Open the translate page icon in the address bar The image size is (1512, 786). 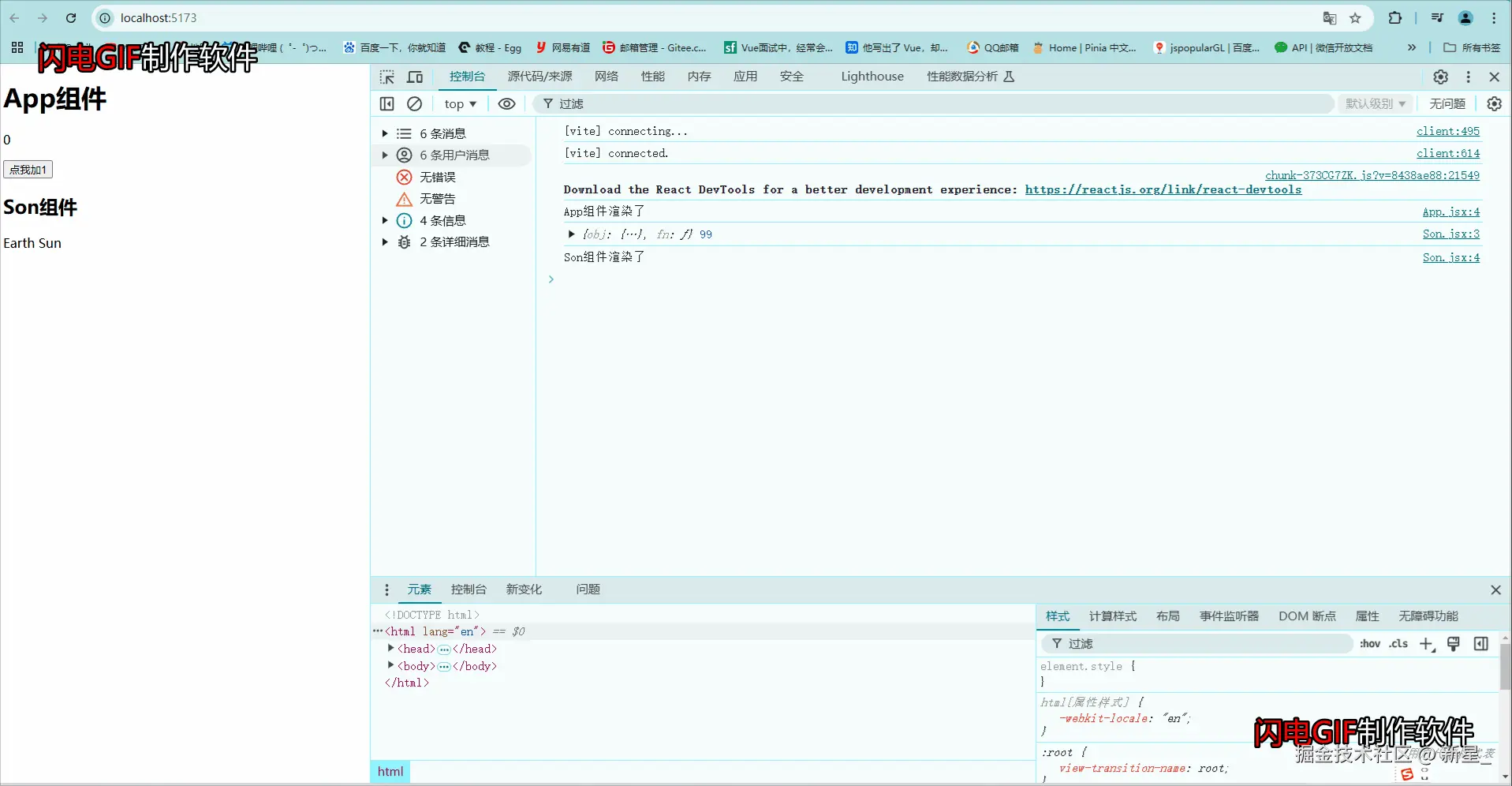pos(1330,18)
